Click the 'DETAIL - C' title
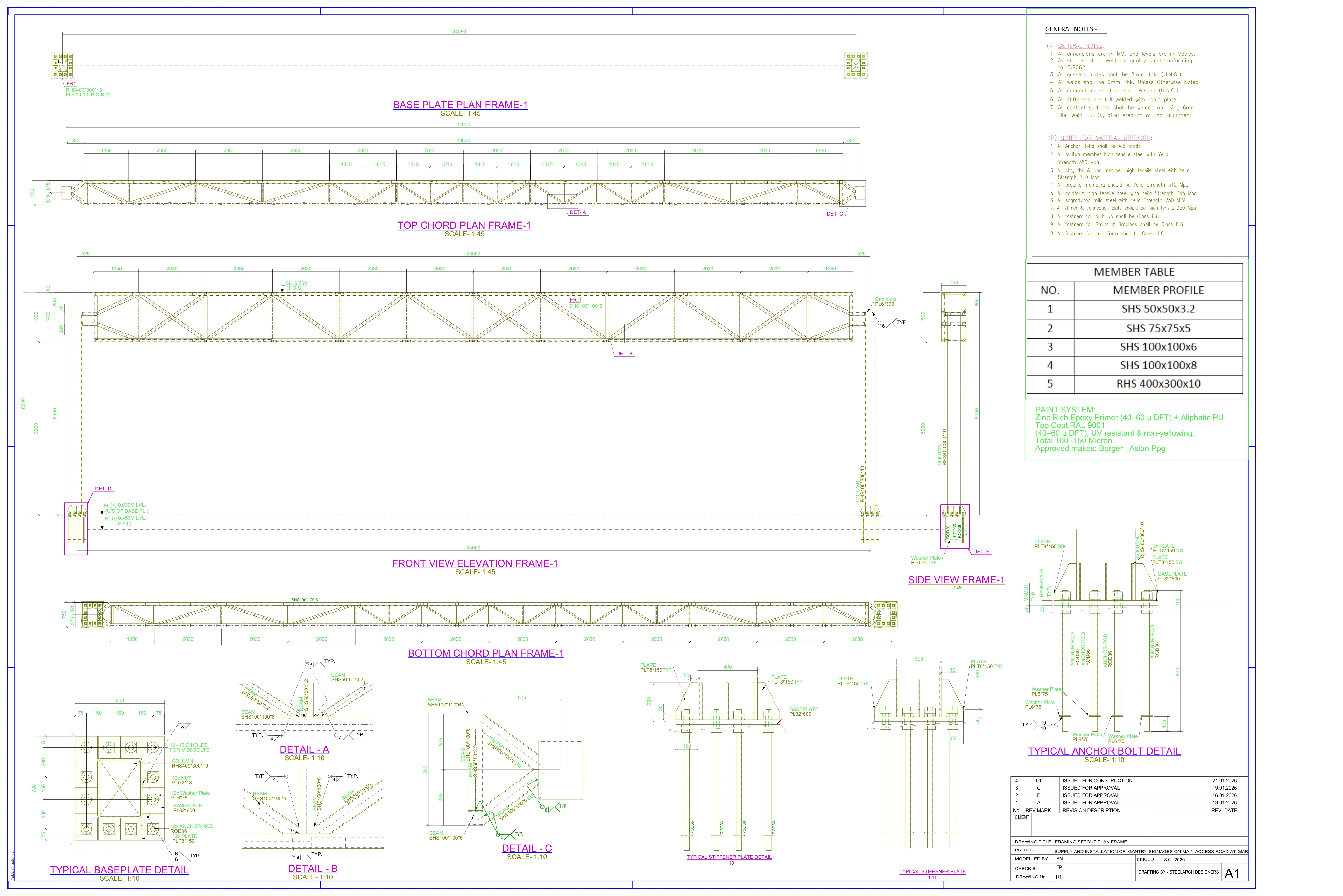Screen dimensions: 1343x896 point(527,849)
